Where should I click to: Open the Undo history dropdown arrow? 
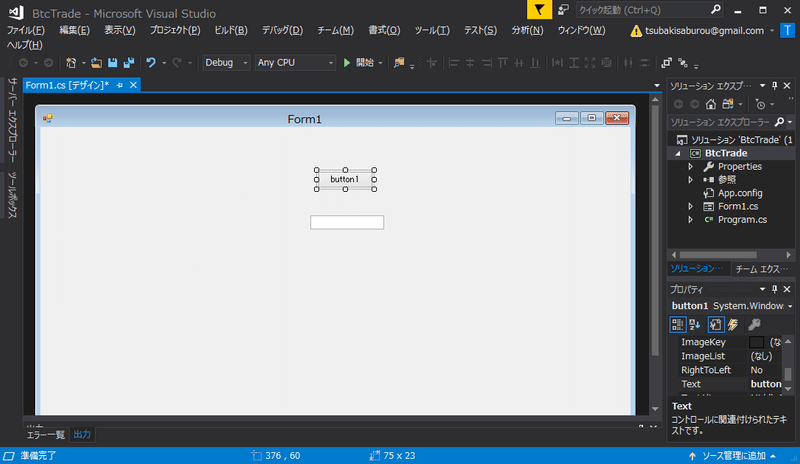click(x=164, y=63)
